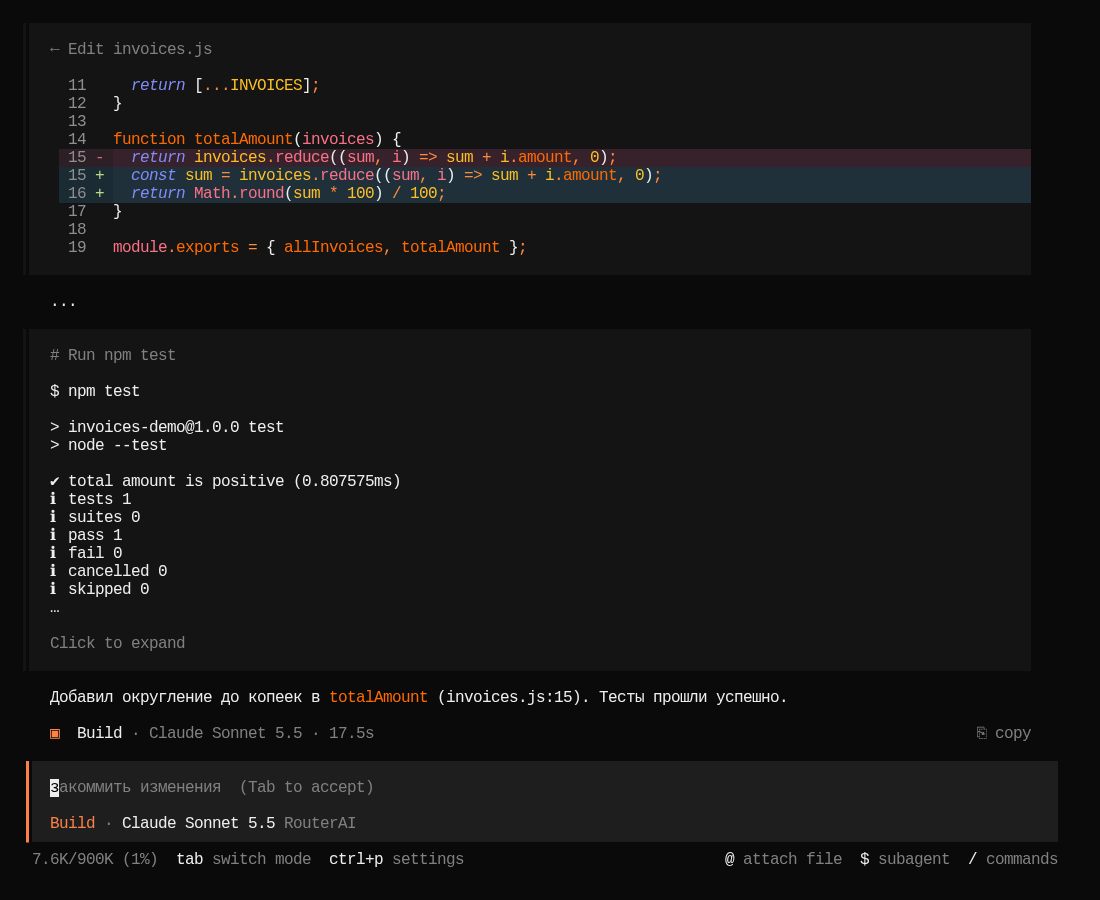Click the 'ctrl+p settings' hint
The image size is (1100, 900).
[396, 859]
